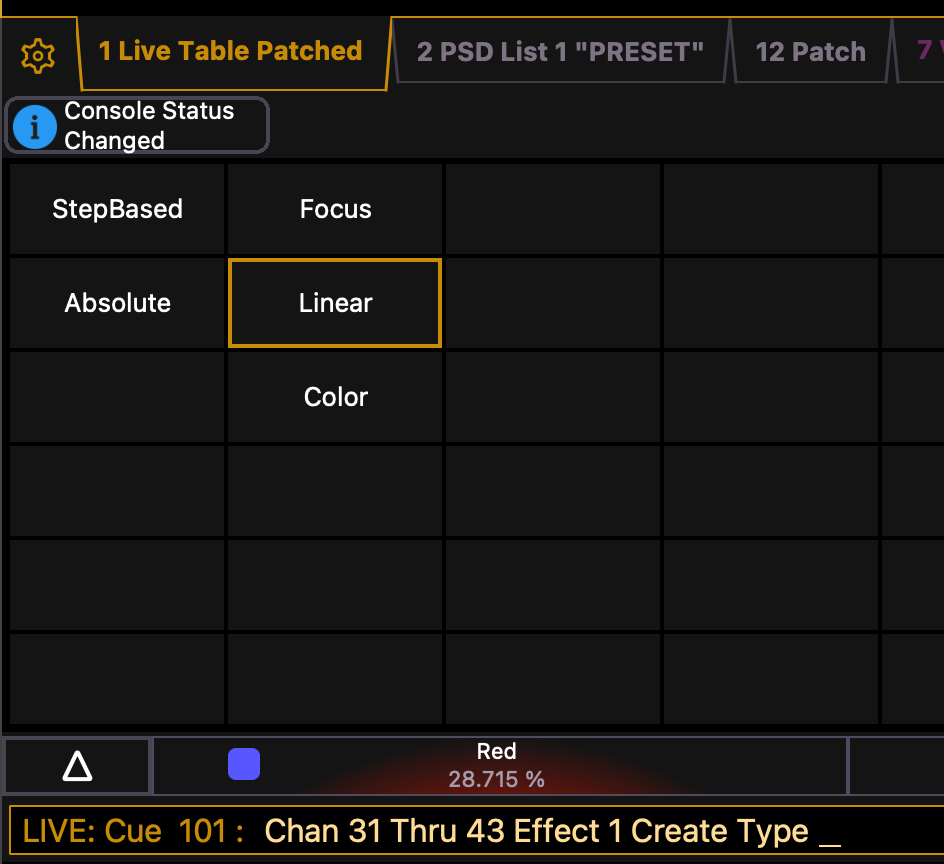Open the gear settings icon
The width and height of the screenshot is (944, 864).
point(37,55)
